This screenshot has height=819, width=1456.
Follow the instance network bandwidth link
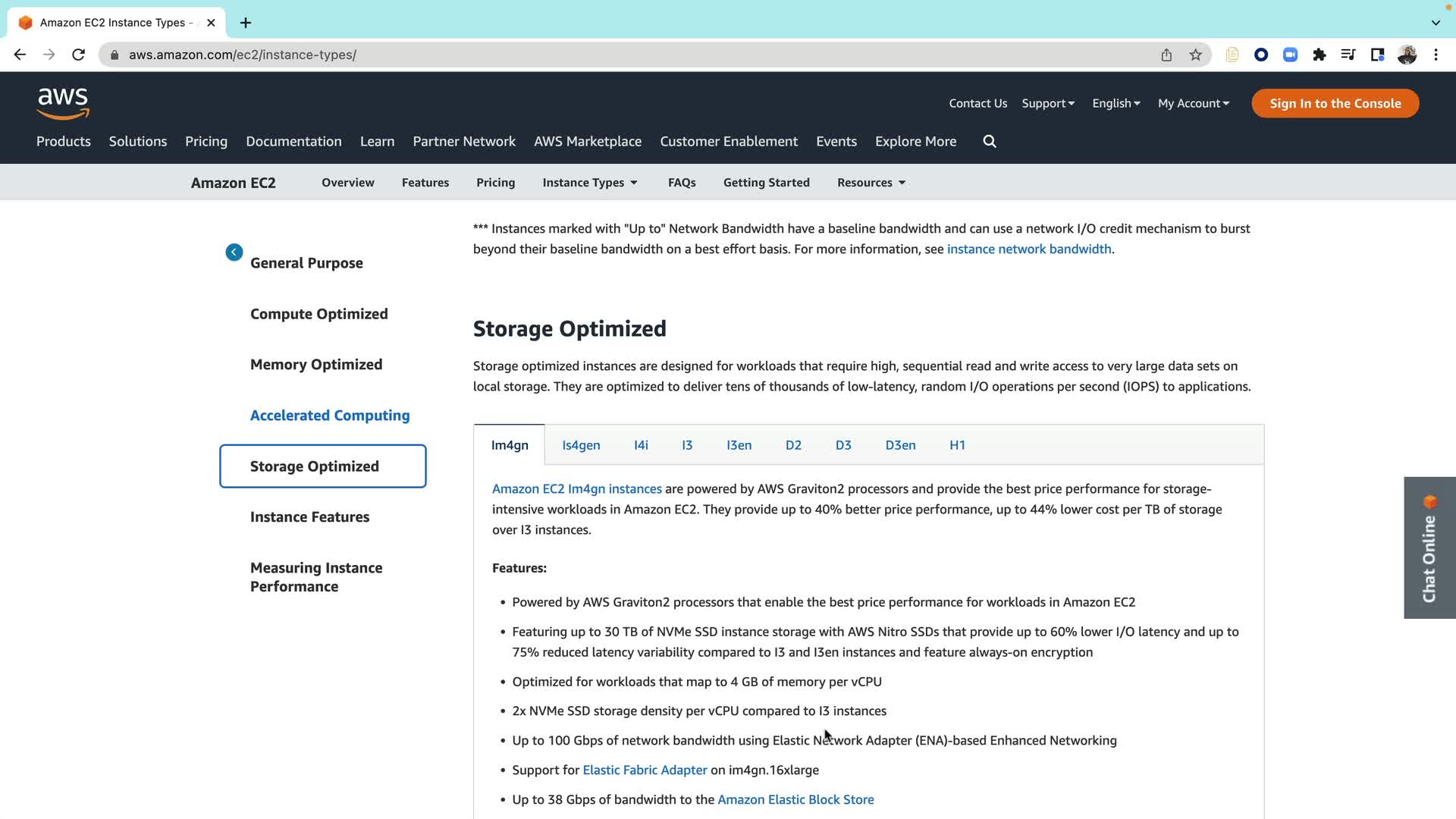[1028, 249]
